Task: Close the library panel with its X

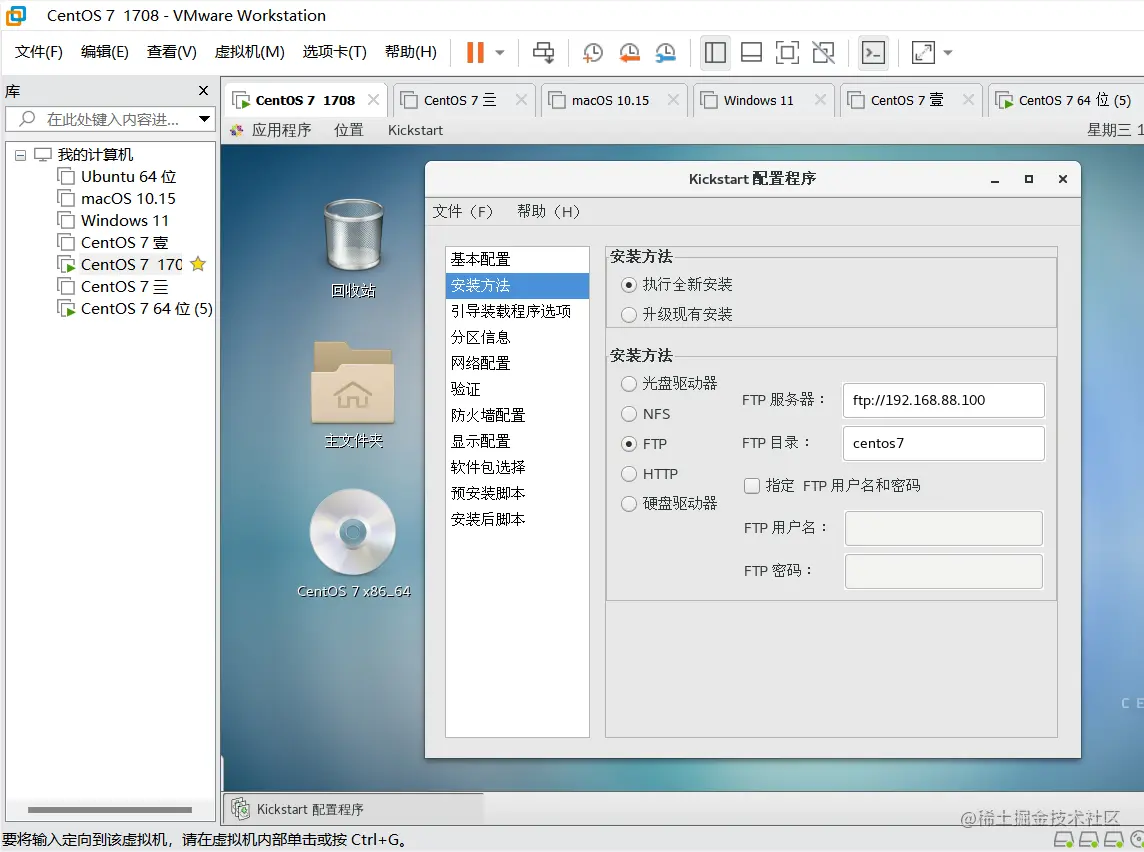Action: [x=204, y=90]
